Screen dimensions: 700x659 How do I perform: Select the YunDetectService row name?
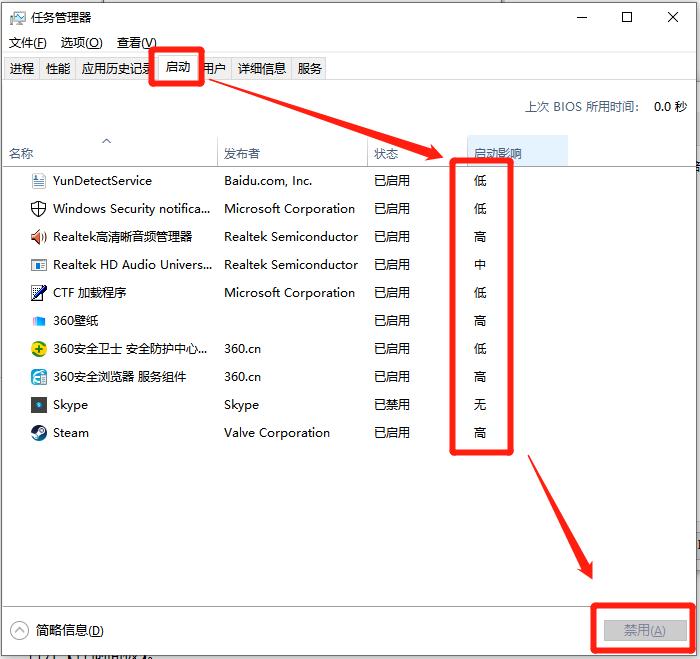(102, 181)
